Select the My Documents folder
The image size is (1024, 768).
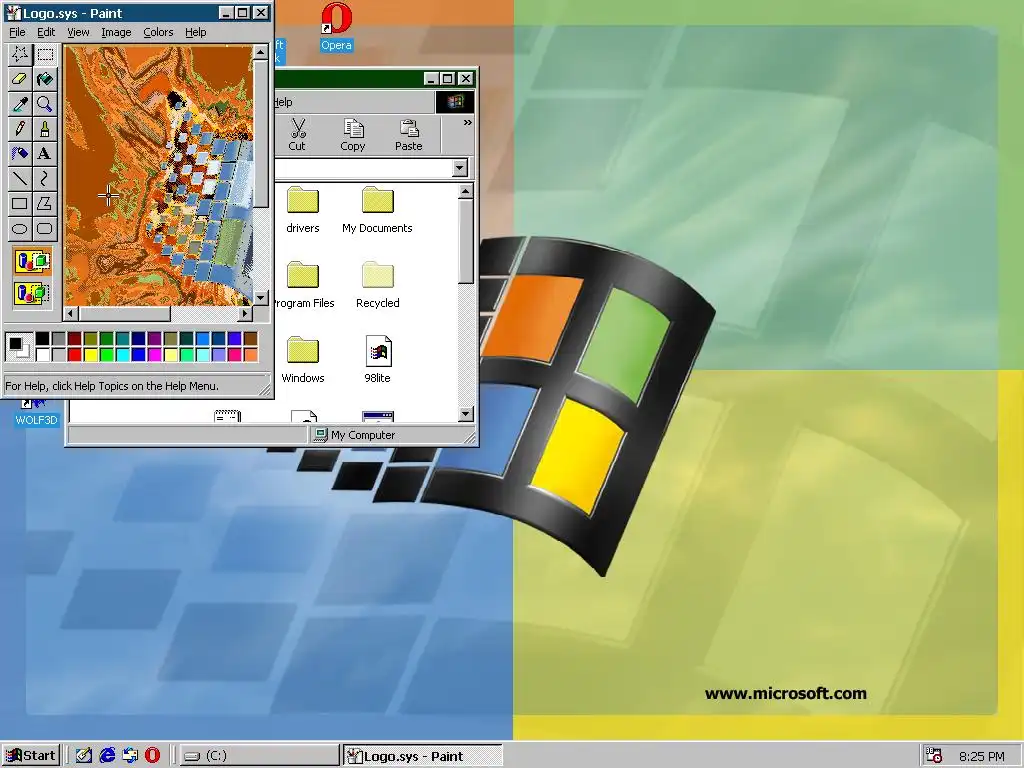(377, 210)
